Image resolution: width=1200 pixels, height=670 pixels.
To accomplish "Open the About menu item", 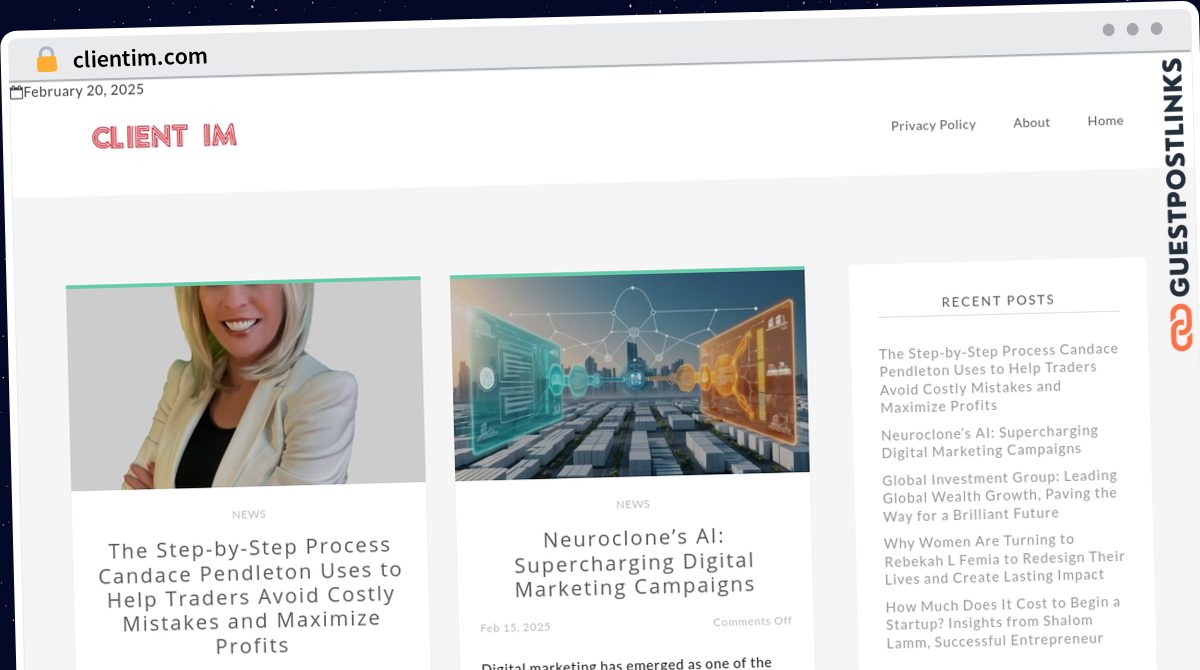I will 1031,122.
